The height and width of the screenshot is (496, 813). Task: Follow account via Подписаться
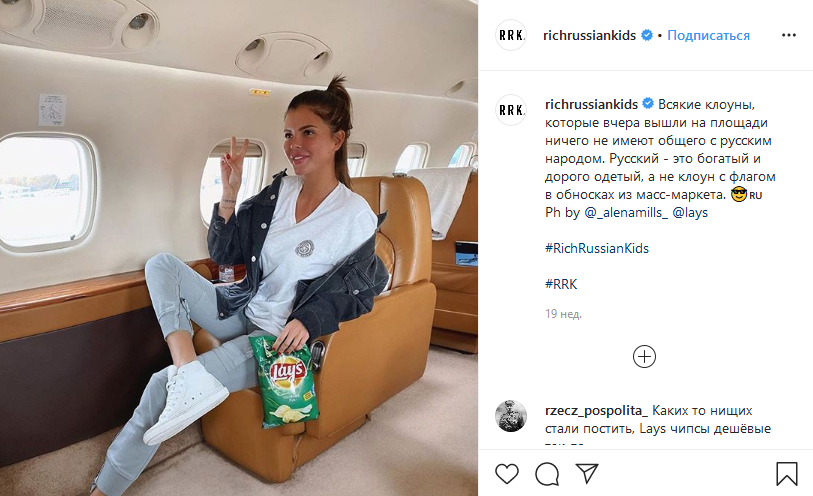(x=708, y=35)
